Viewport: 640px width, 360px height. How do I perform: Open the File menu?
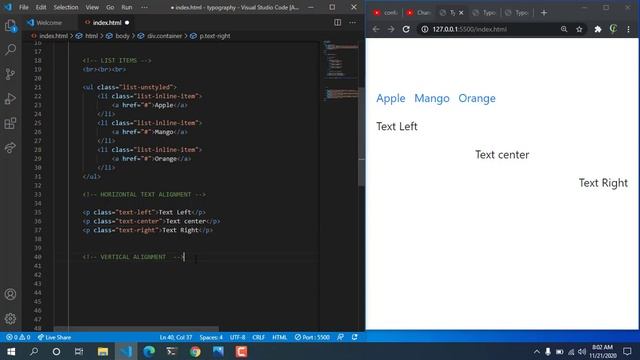(24, 7)
